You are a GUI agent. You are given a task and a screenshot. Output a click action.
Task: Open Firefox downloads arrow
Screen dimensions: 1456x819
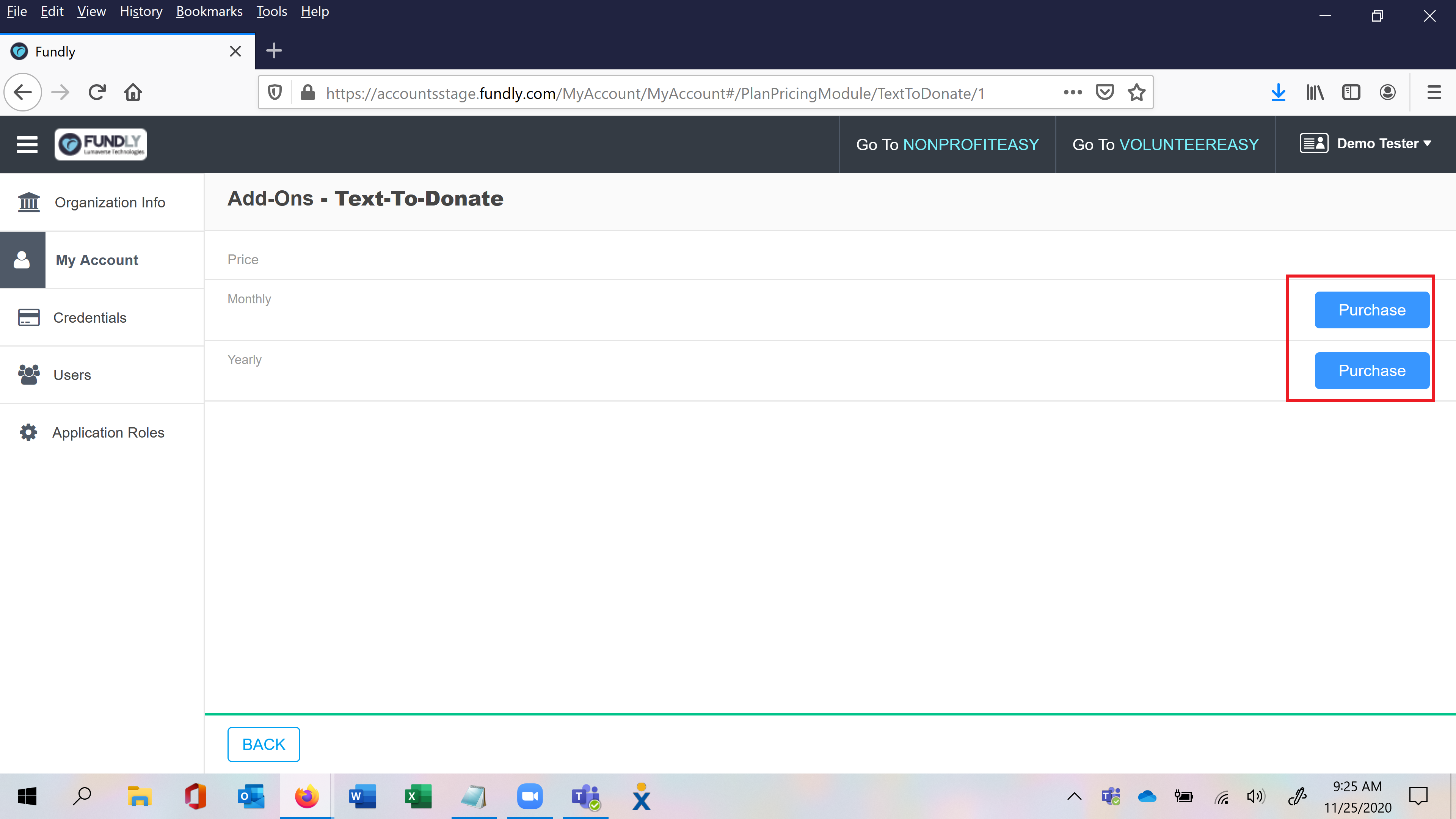1278,92
